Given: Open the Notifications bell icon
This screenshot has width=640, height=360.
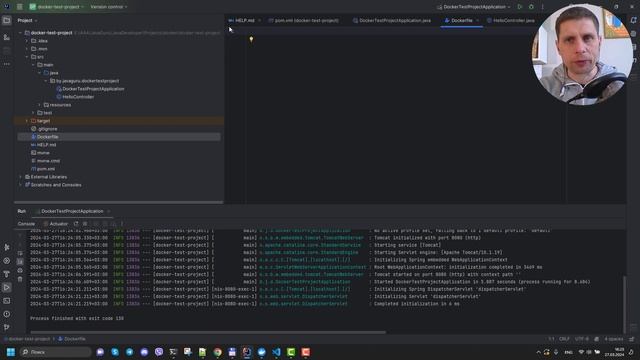Looking at the screenshot, I should click(633, 20).
